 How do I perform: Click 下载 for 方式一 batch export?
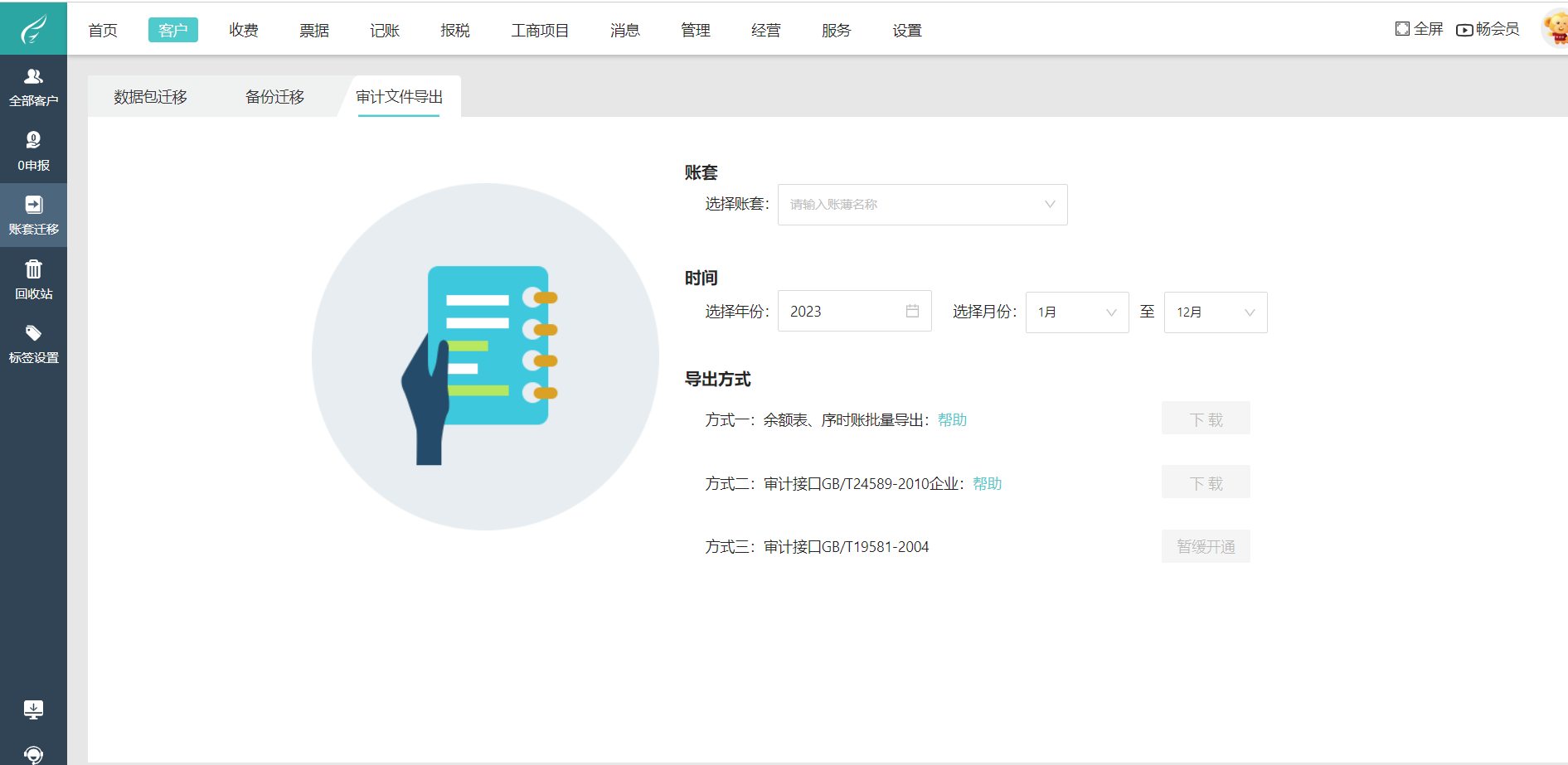[1206, 418]
